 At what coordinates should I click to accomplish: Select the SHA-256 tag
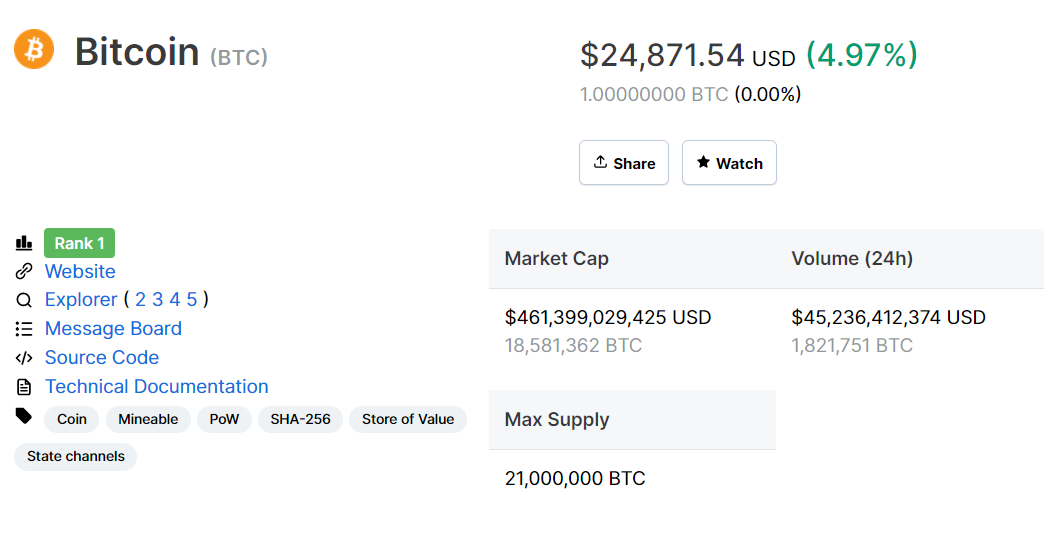[x=300, y=419]
